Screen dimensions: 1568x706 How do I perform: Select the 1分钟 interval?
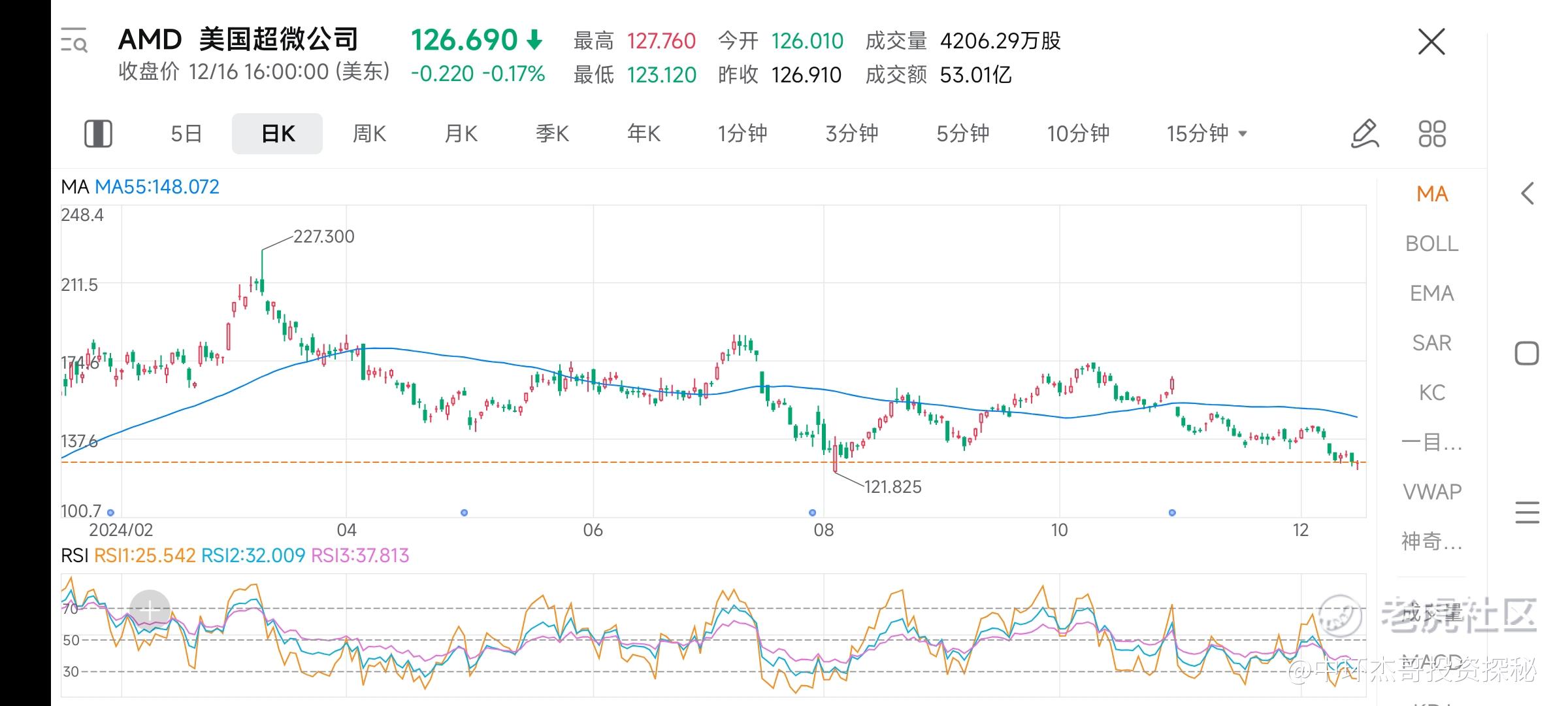[742, 133]
